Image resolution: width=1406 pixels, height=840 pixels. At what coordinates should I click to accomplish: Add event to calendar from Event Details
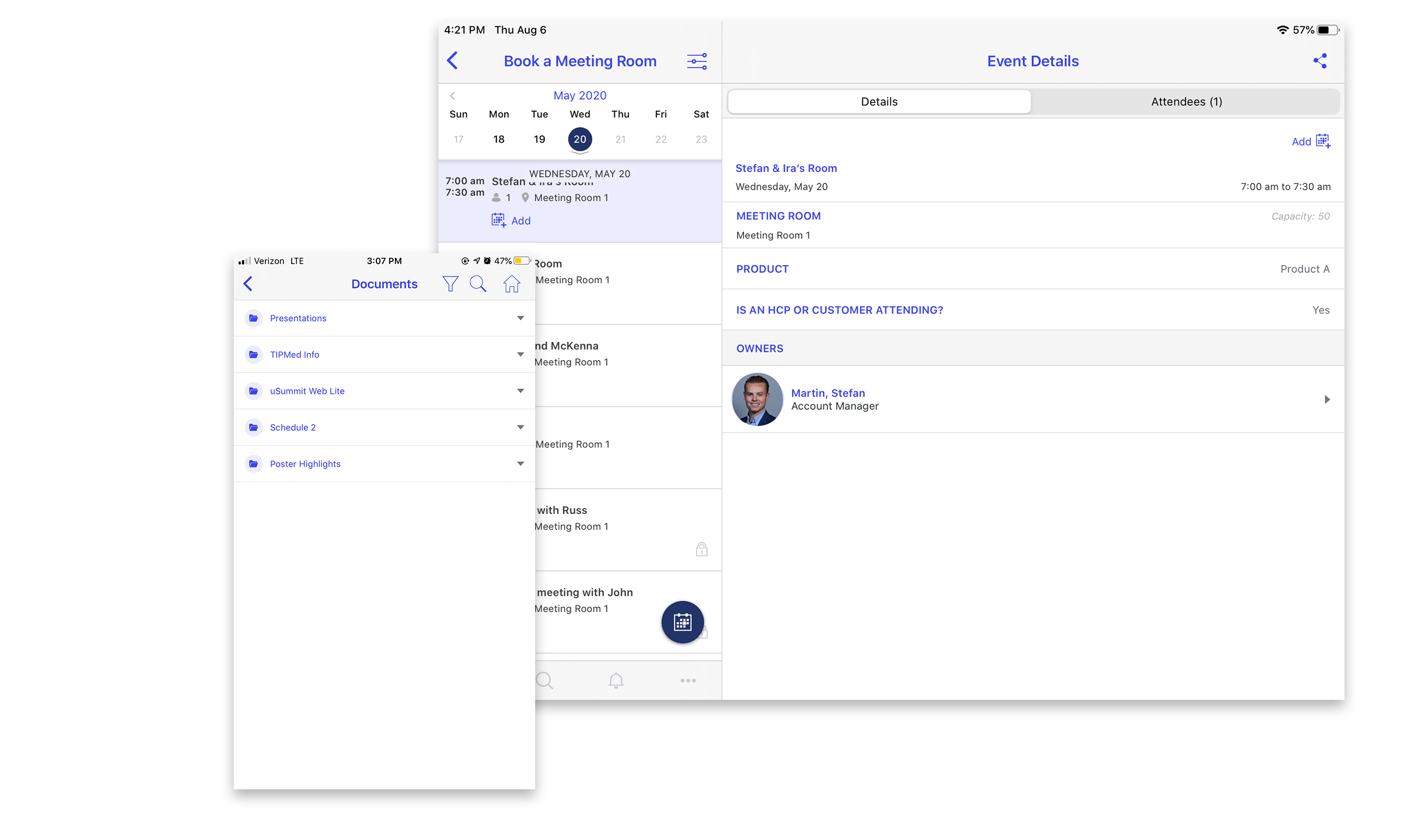pos(1311,141)
